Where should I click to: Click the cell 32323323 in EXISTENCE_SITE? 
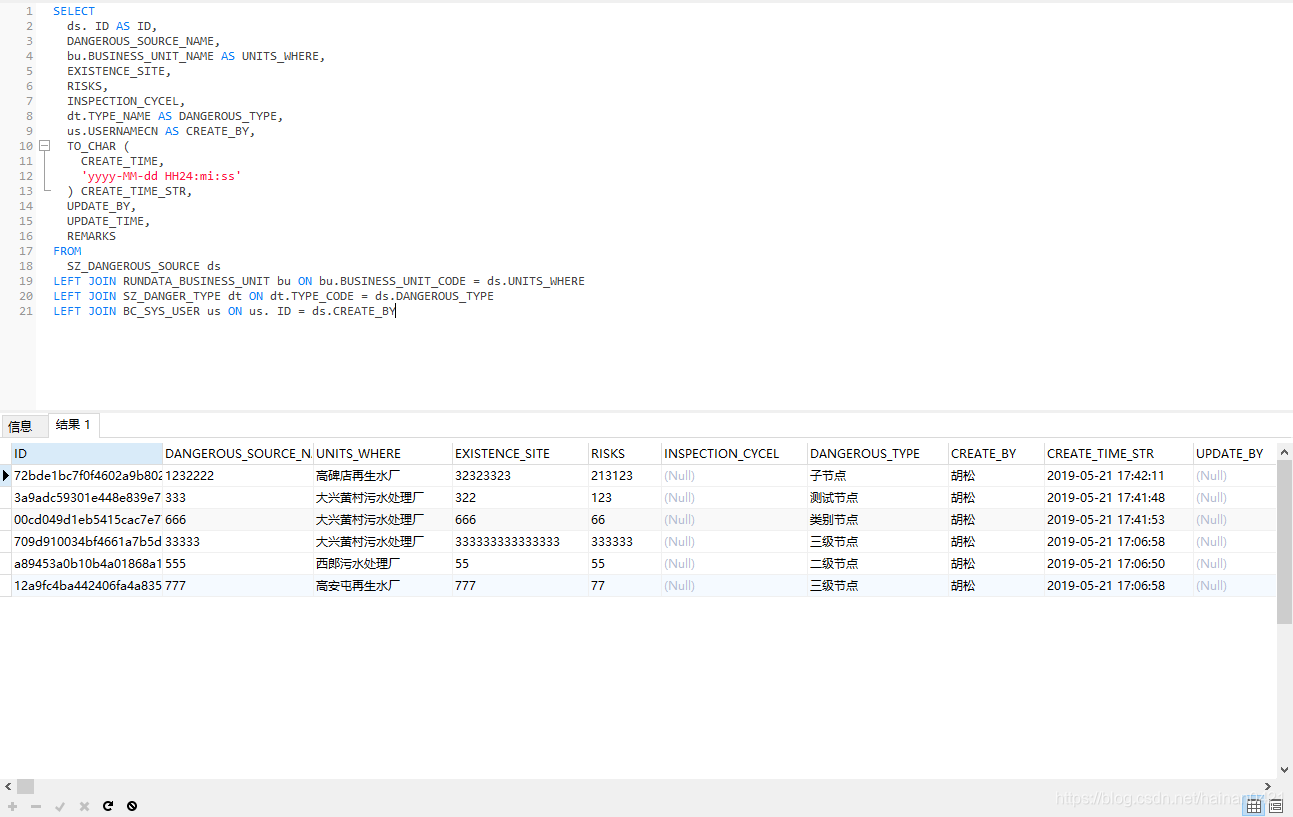coord(520,475)
